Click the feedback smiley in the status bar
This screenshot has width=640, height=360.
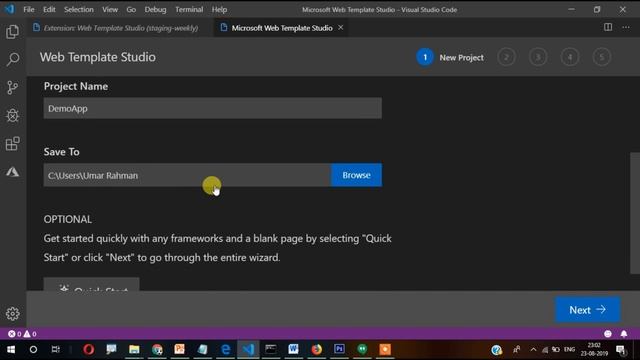tap(608, 334)
